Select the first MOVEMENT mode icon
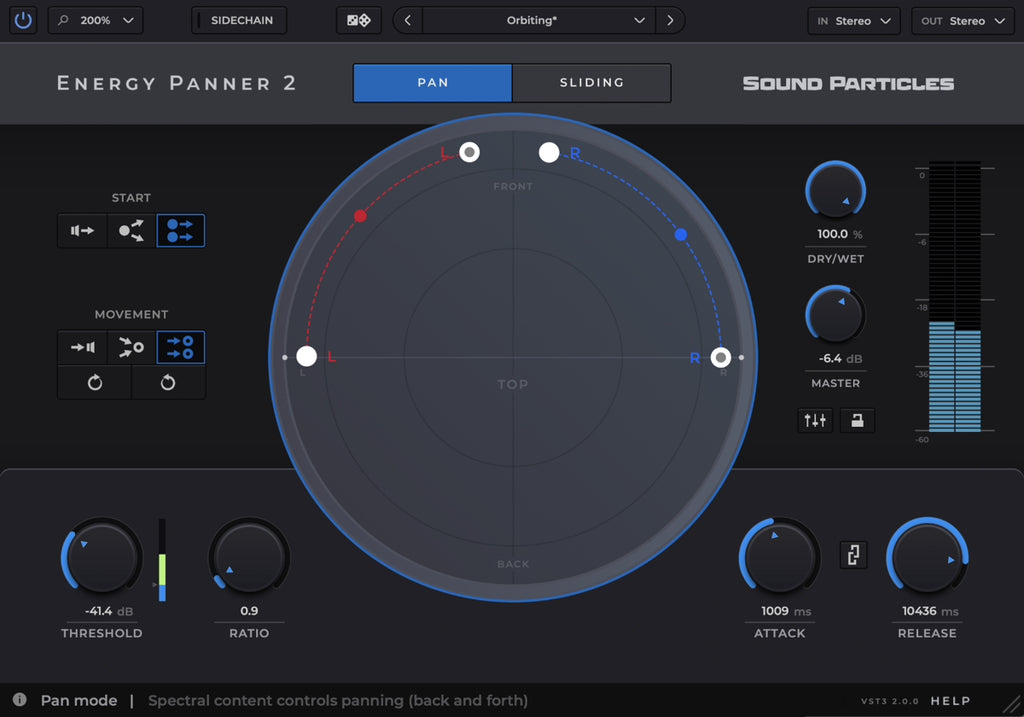 pyautogui.click(x=82, y=347)
